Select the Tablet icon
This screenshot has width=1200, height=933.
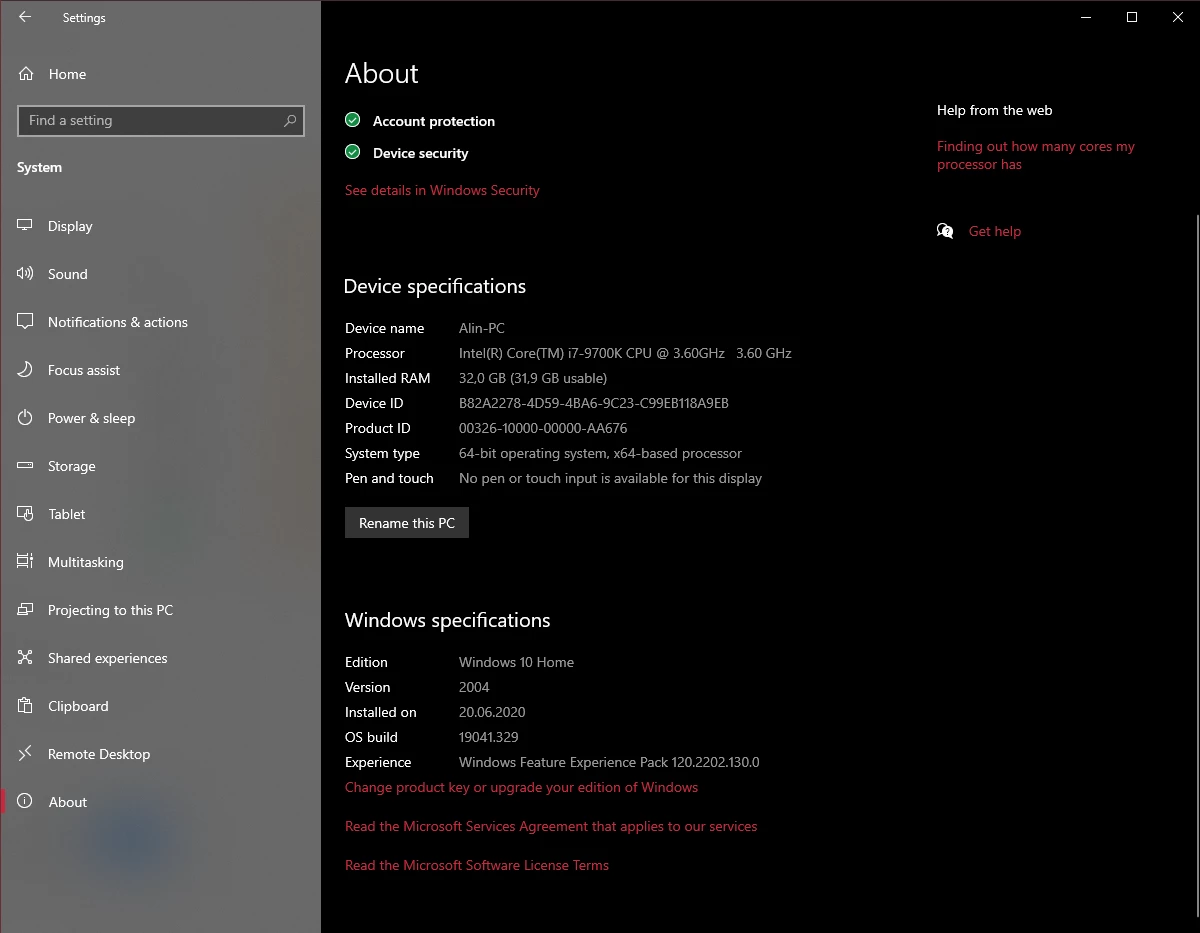click(26, 514)
